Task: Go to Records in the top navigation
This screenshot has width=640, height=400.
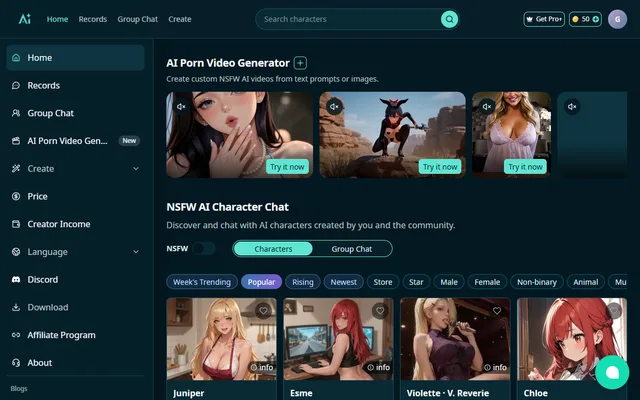Action: coord(93,19)
